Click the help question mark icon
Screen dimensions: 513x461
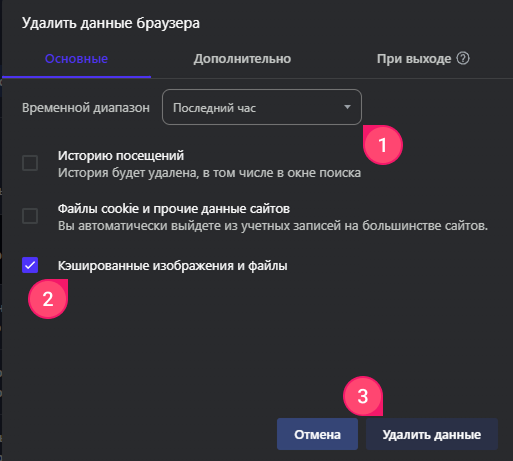tap(463, 59)
